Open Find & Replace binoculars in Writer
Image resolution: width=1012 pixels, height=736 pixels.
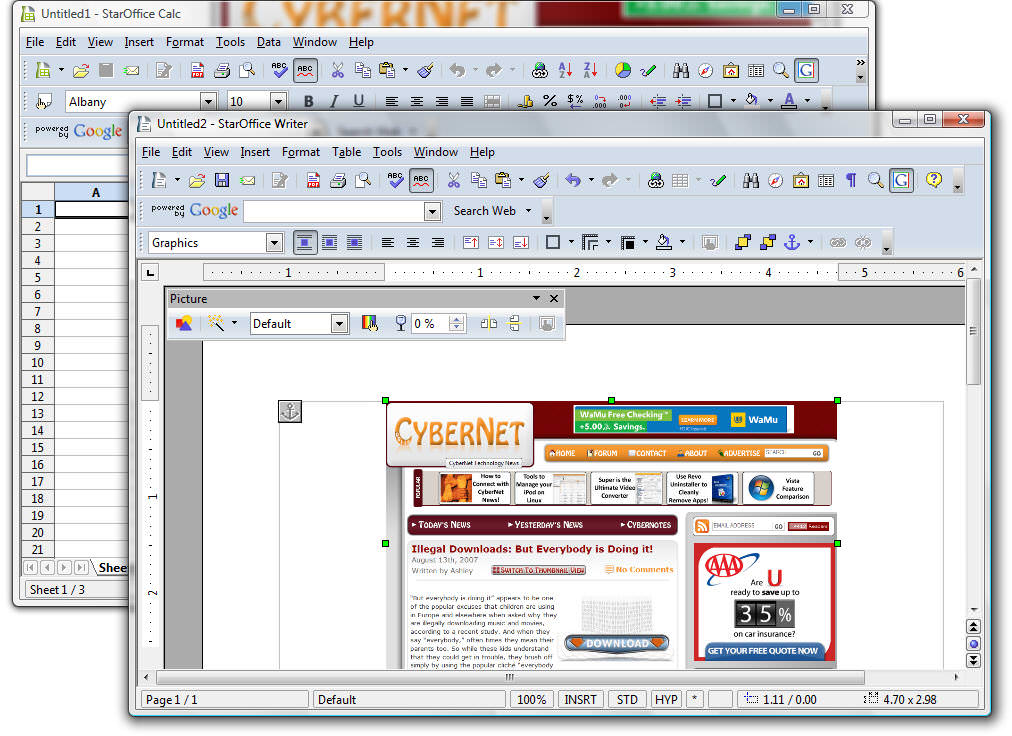751,180
